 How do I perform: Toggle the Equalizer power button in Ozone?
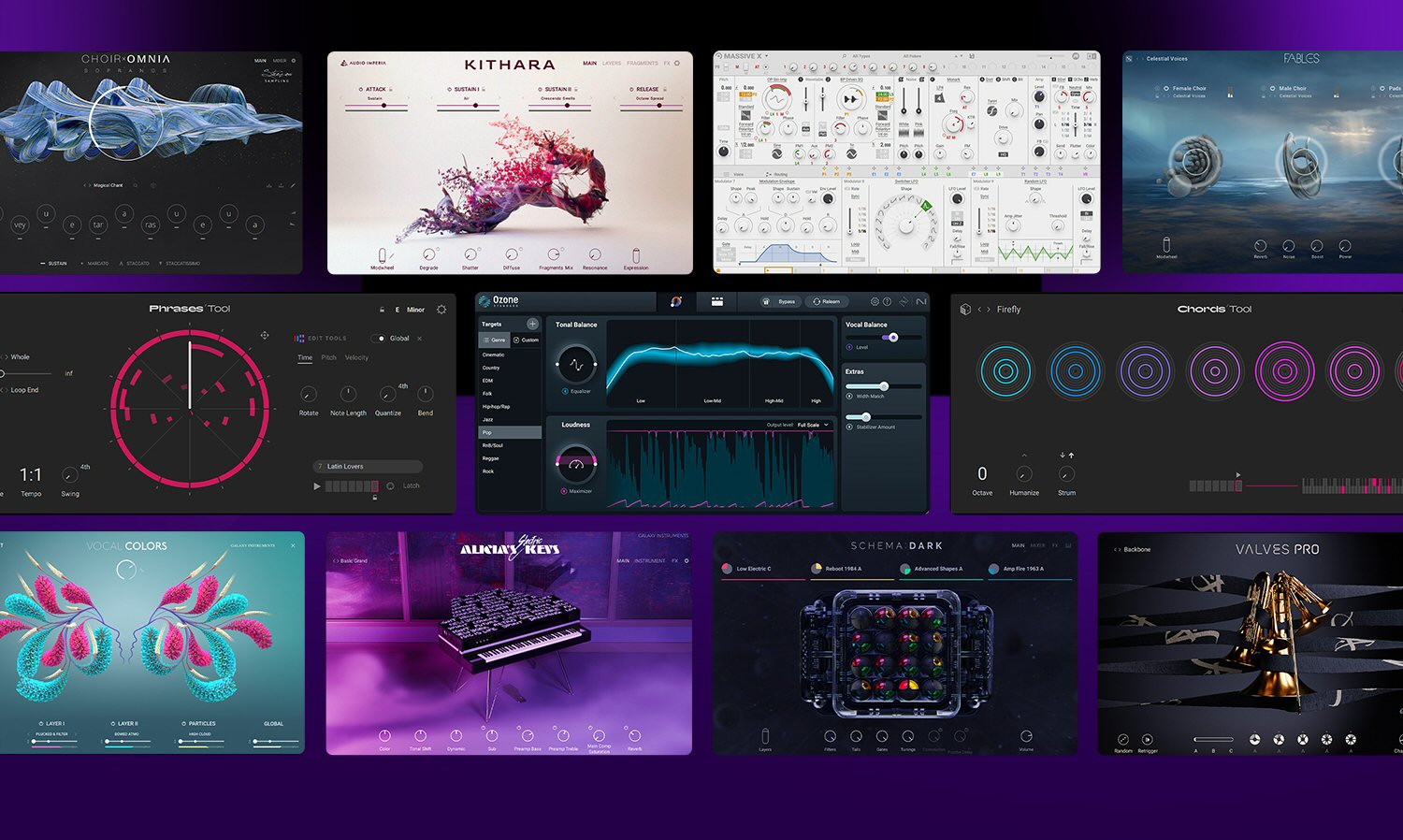click(x=565, y=391)
